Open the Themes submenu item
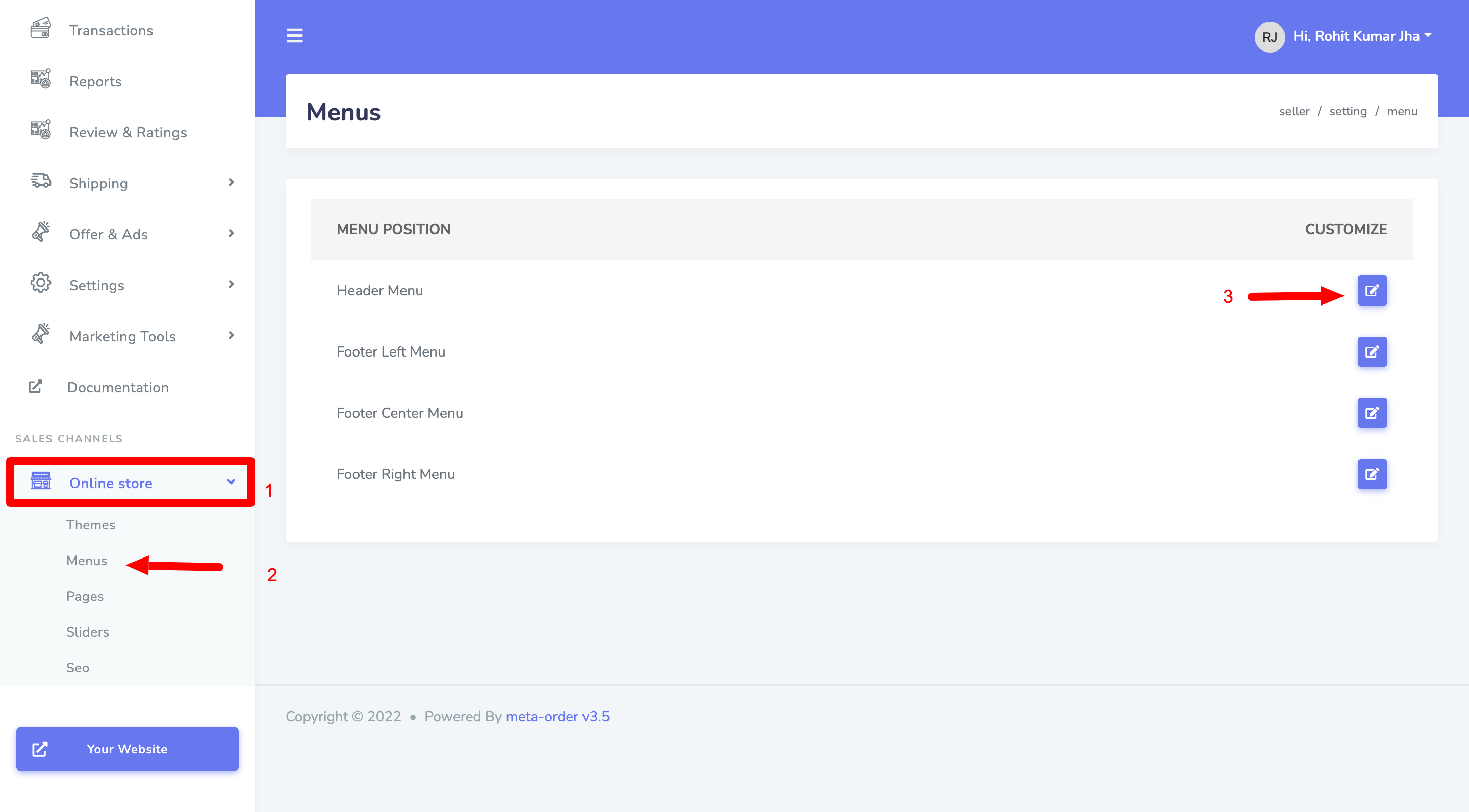Screen dimensions: 1469x812 91,525
